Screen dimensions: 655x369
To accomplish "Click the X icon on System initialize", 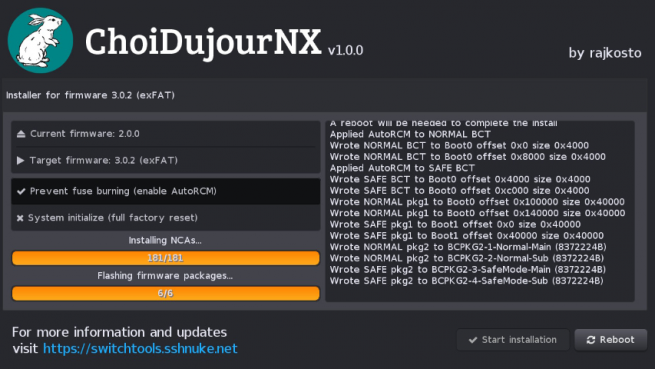I will click(20, 218).
